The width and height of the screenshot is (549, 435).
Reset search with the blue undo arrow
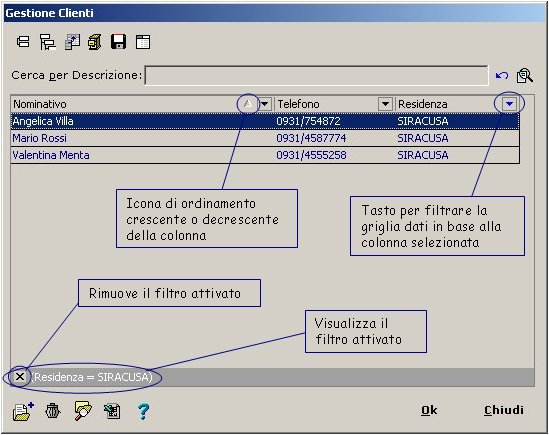(502, 75)
